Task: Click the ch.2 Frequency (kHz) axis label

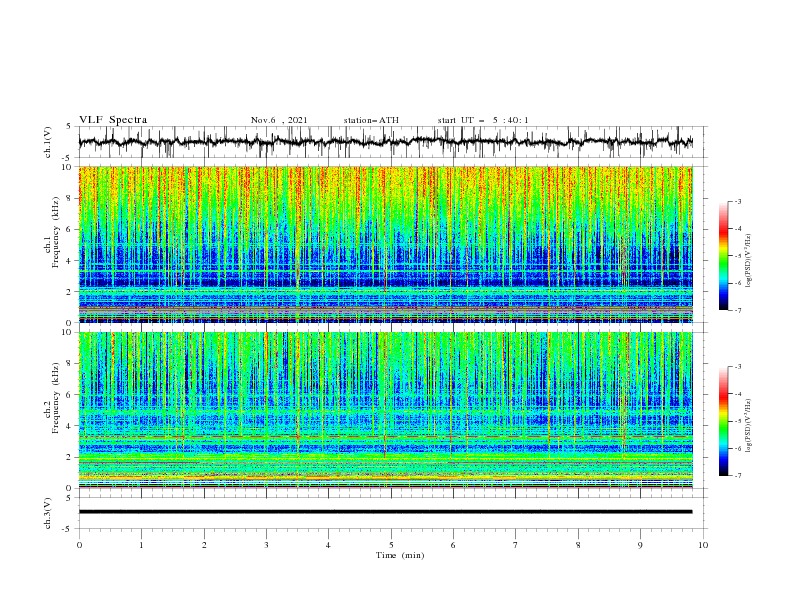Action: [x=52, y=398]
